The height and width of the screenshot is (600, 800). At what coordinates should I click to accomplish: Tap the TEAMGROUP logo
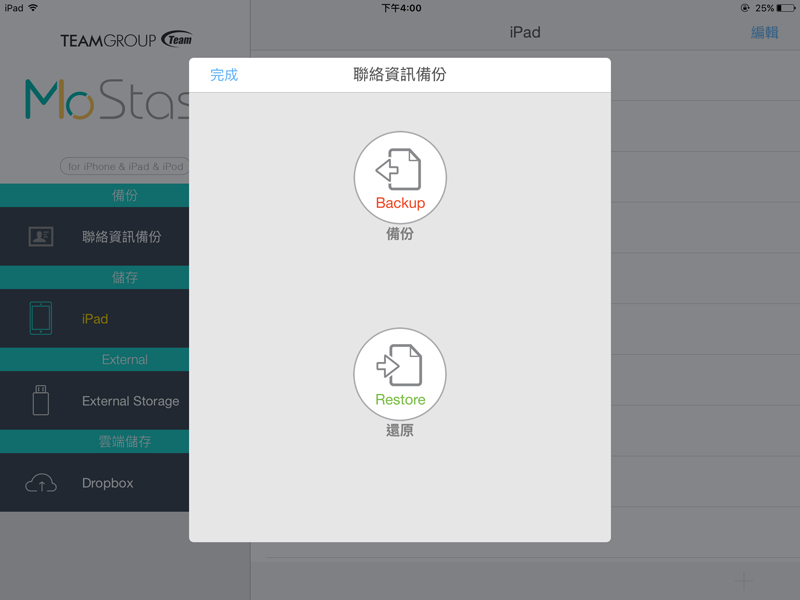[x=126, y=39]
